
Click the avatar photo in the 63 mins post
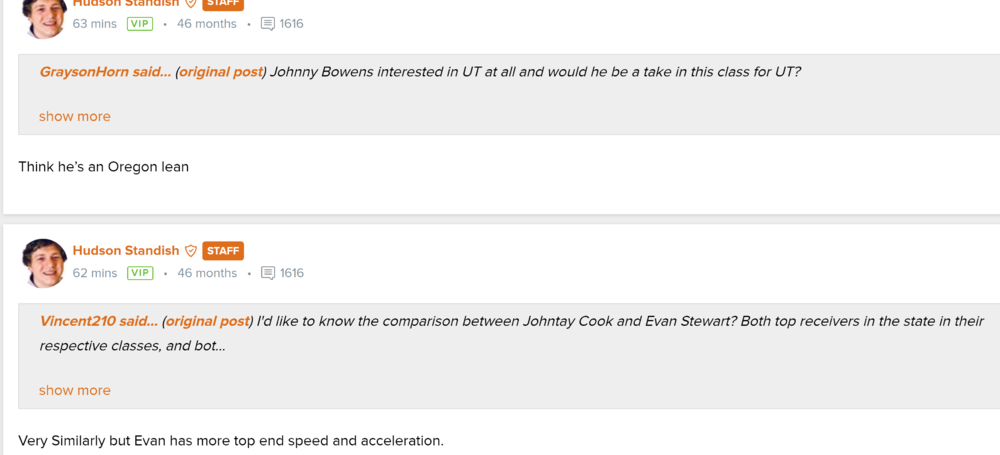point(45,17)
